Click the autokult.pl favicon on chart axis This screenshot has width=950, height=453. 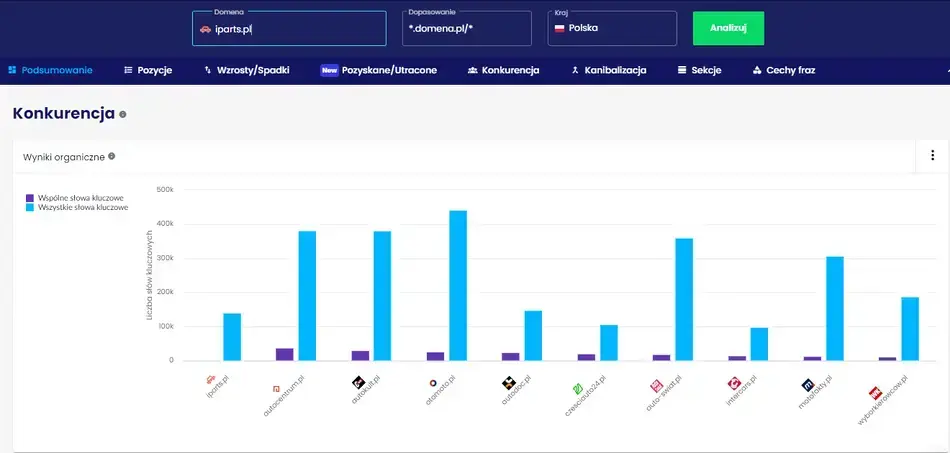(x=358, y=382)
